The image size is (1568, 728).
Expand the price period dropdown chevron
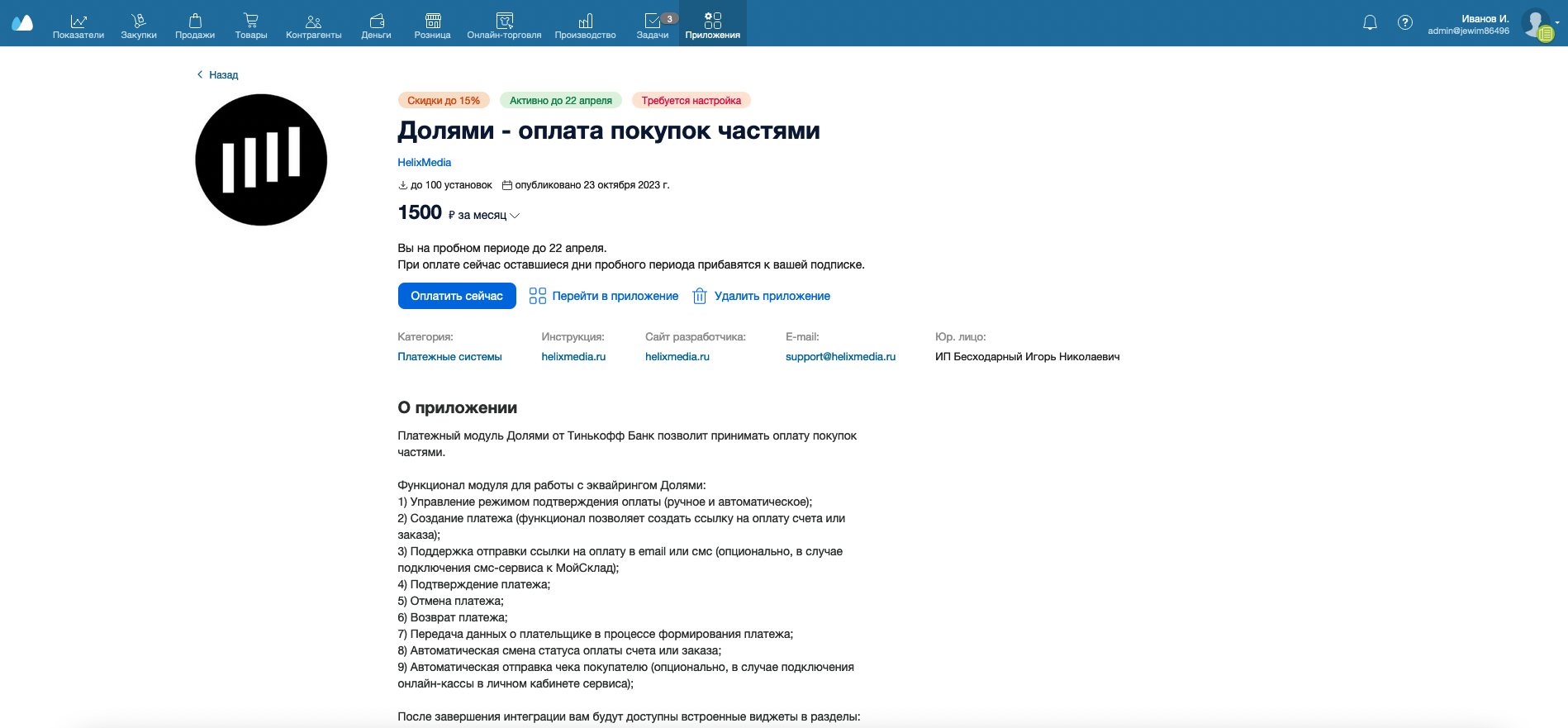515,216
